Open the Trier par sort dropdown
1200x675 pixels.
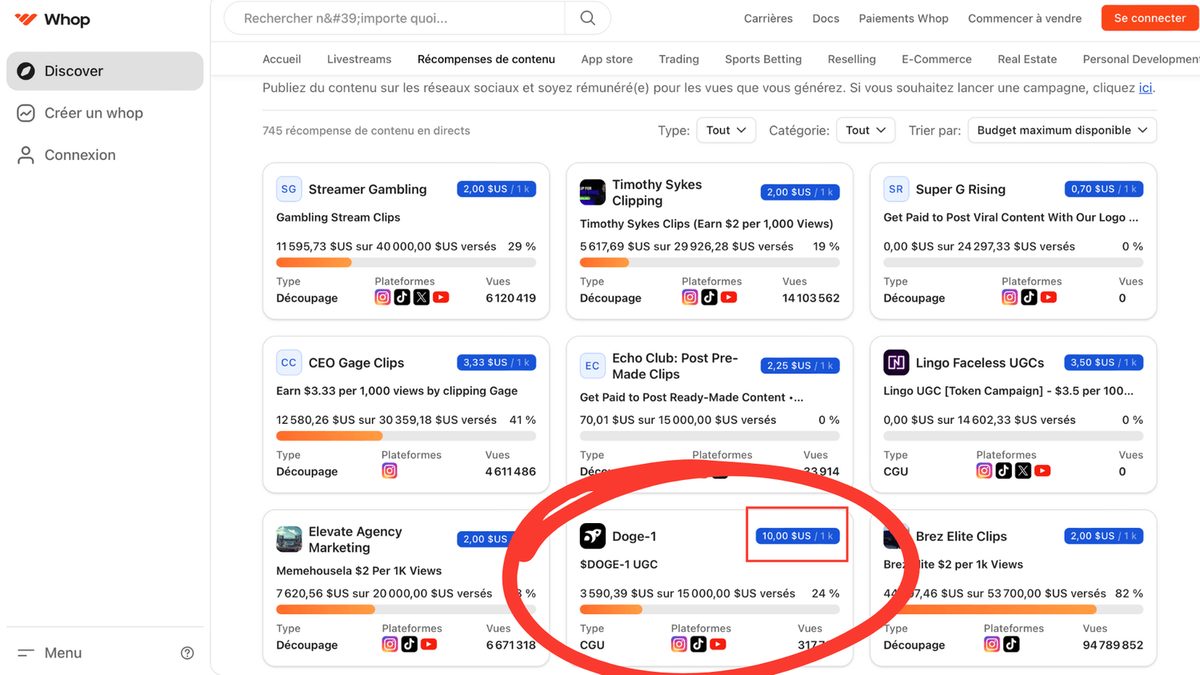1062,130
